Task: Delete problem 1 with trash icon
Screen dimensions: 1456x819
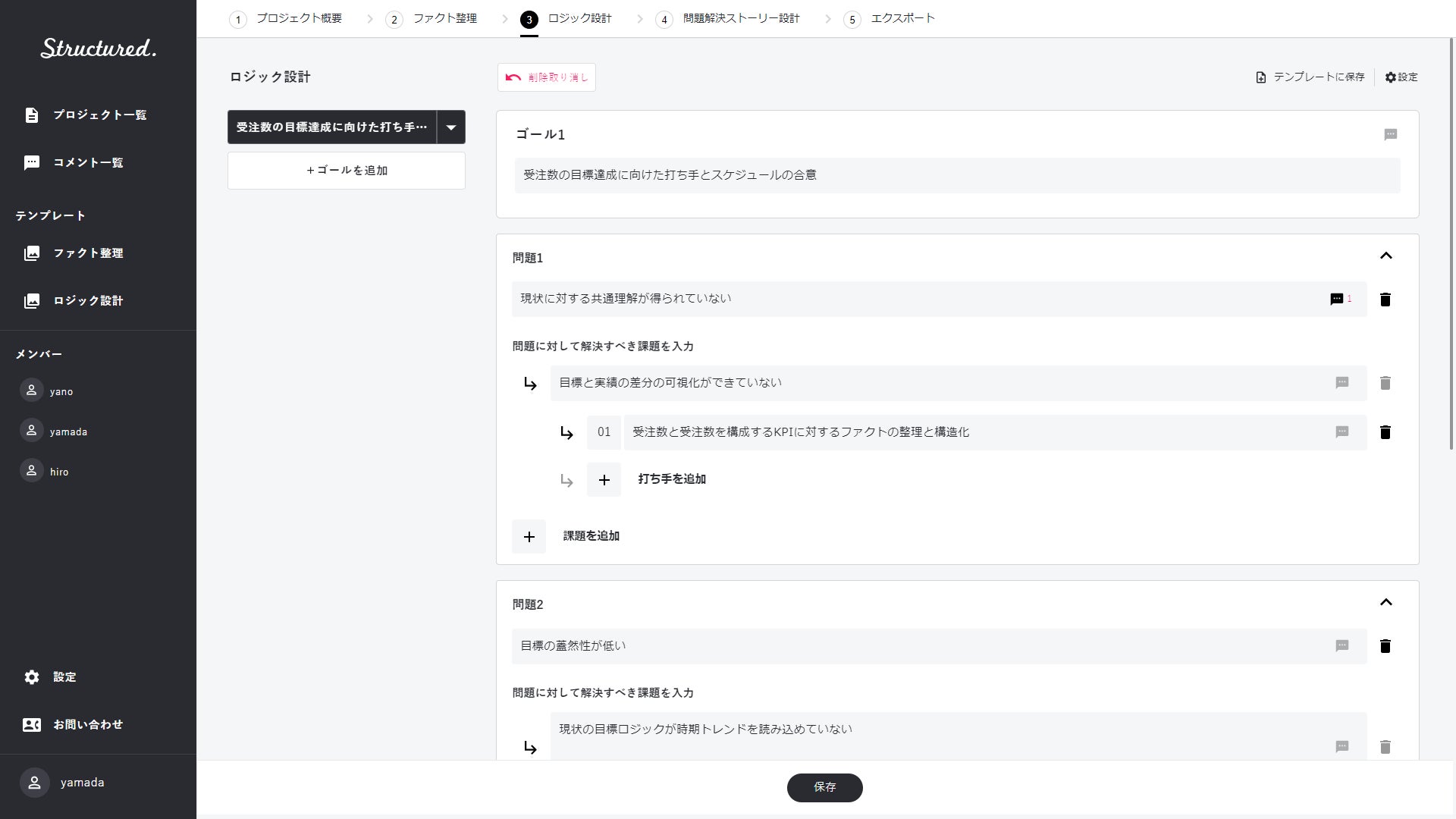Action: [x=1385, y=300]
